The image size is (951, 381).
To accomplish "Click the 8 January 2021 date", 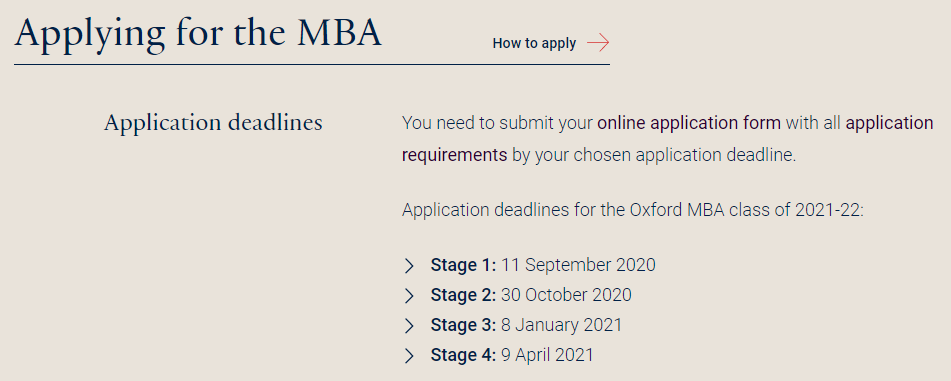I will [x=562, y=325].
